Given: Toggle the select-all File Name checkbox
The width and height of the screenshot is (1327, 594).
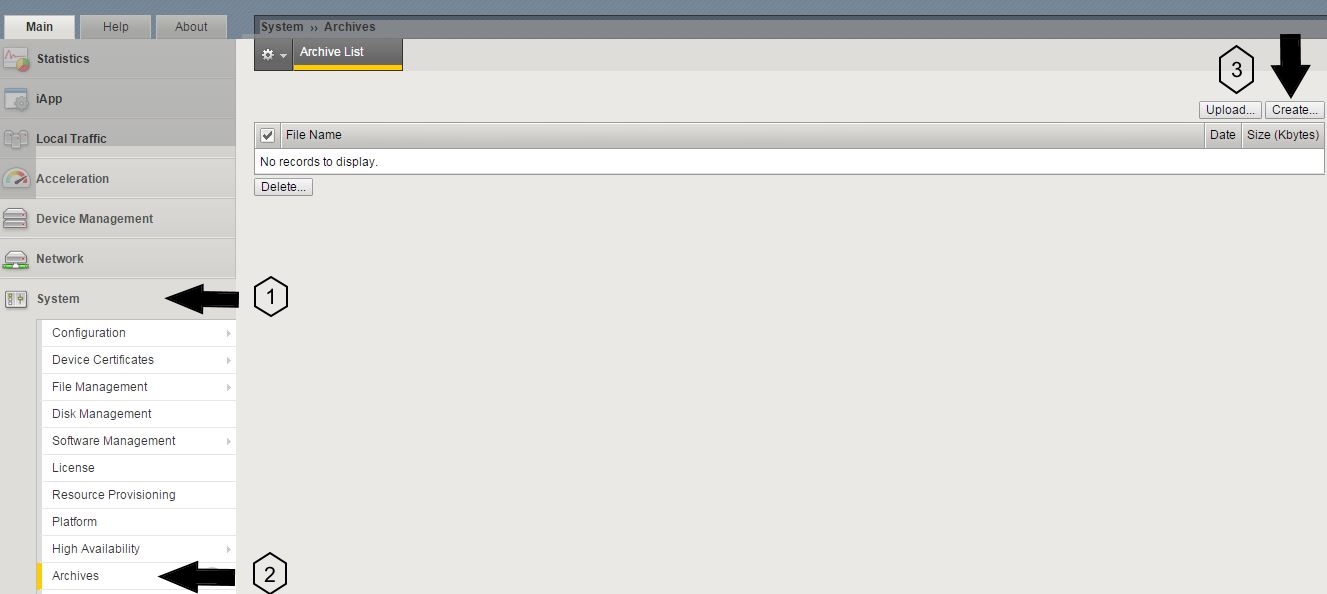Looking at the screenshot, I should tap(267, 135).
